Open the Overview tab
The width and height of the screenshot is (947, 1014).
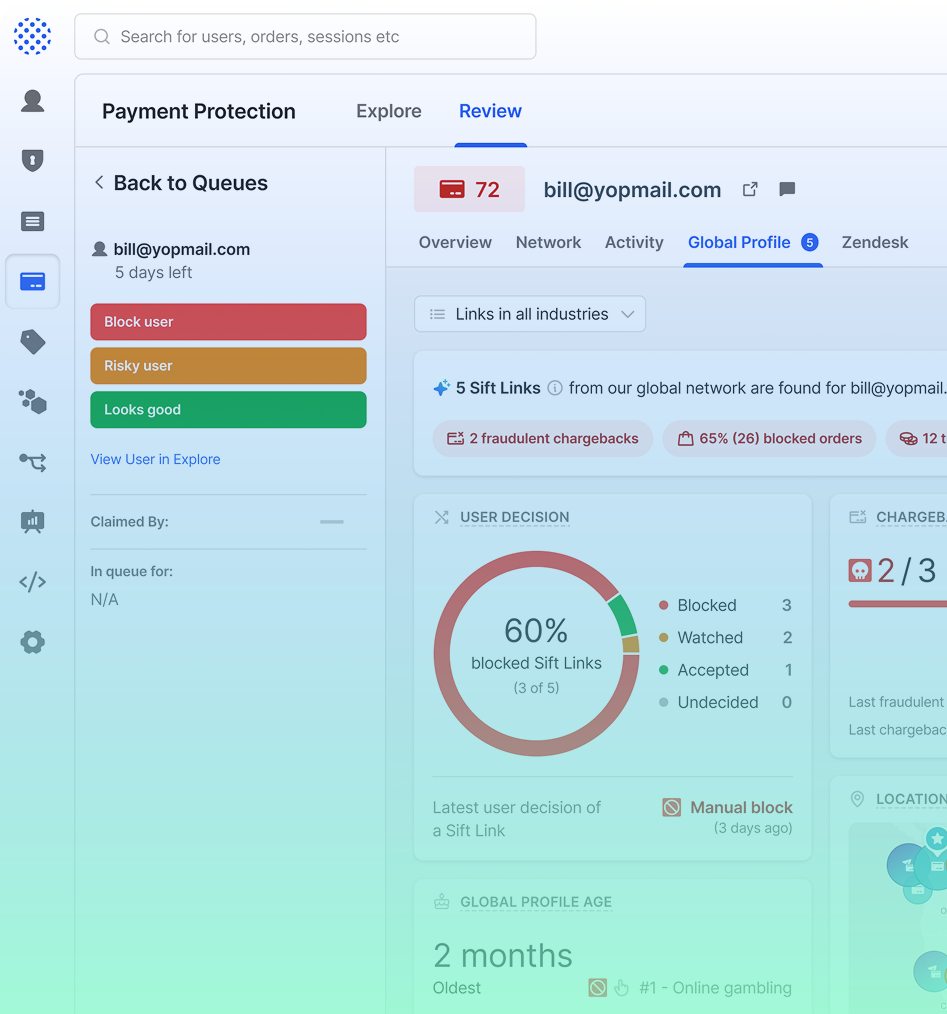(455, 243)
